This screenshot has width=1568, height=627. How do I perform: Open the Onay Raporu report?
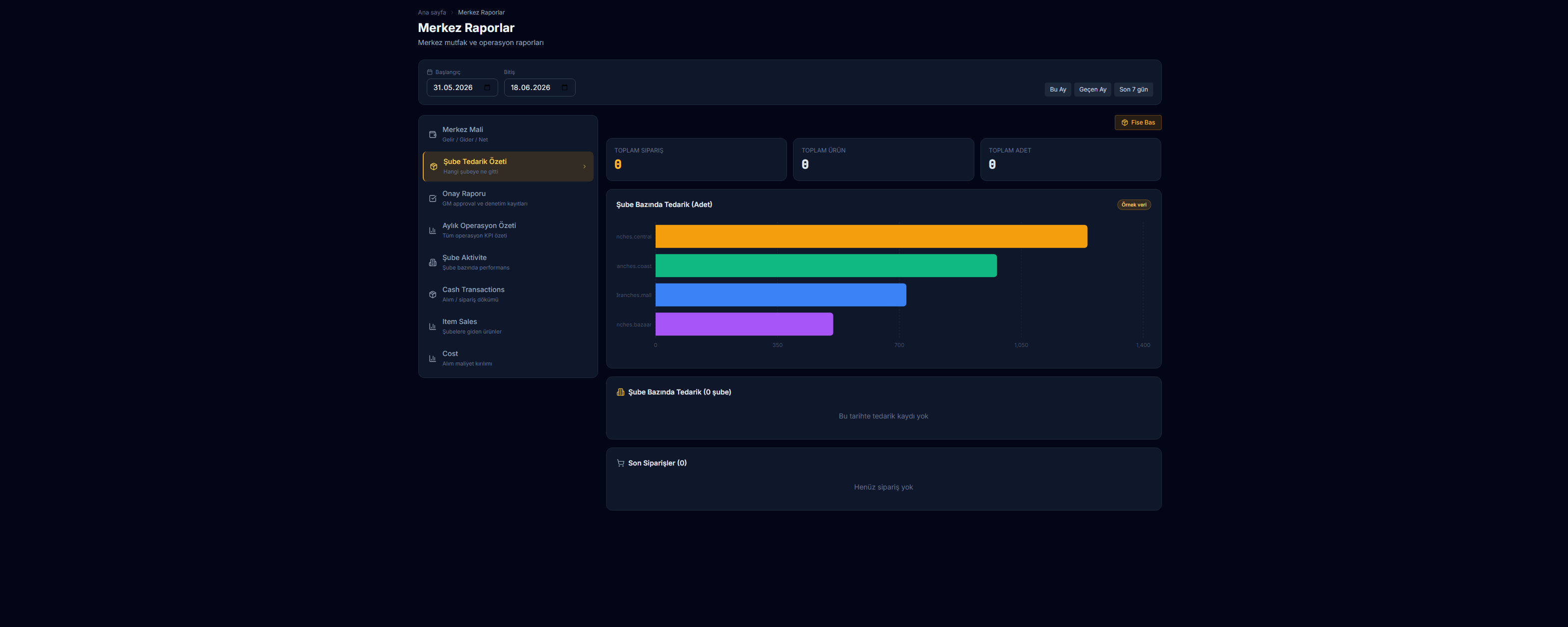[508, 198]
